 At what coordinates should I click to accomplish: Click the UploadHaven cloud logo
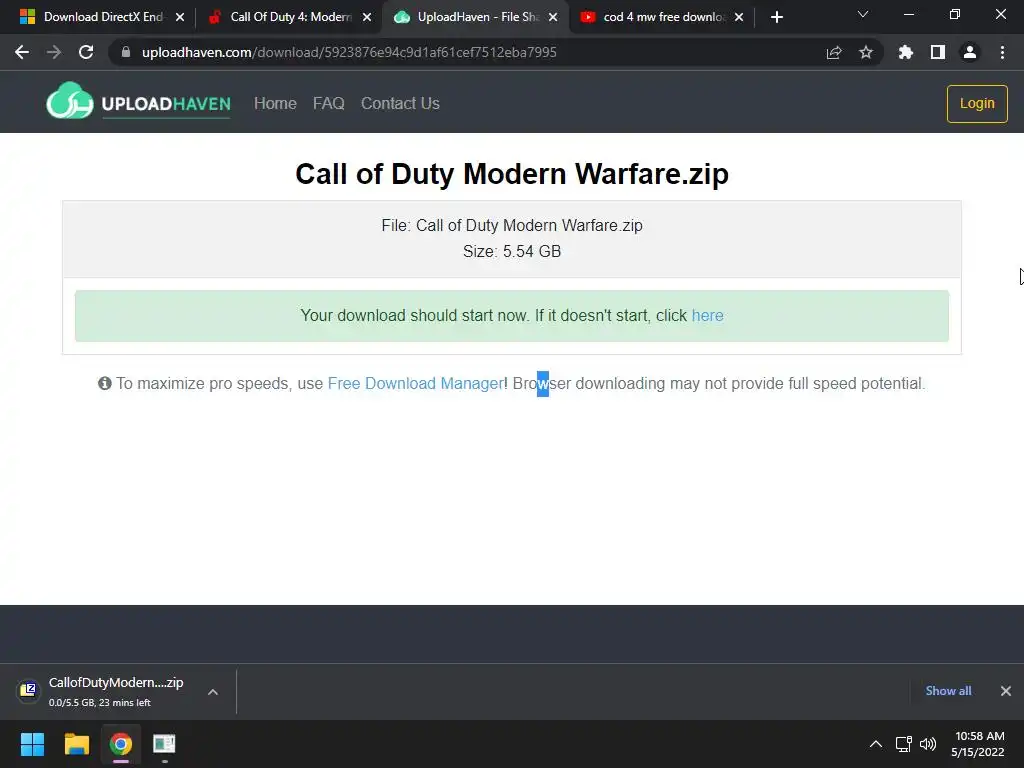[x=69, y=101]
